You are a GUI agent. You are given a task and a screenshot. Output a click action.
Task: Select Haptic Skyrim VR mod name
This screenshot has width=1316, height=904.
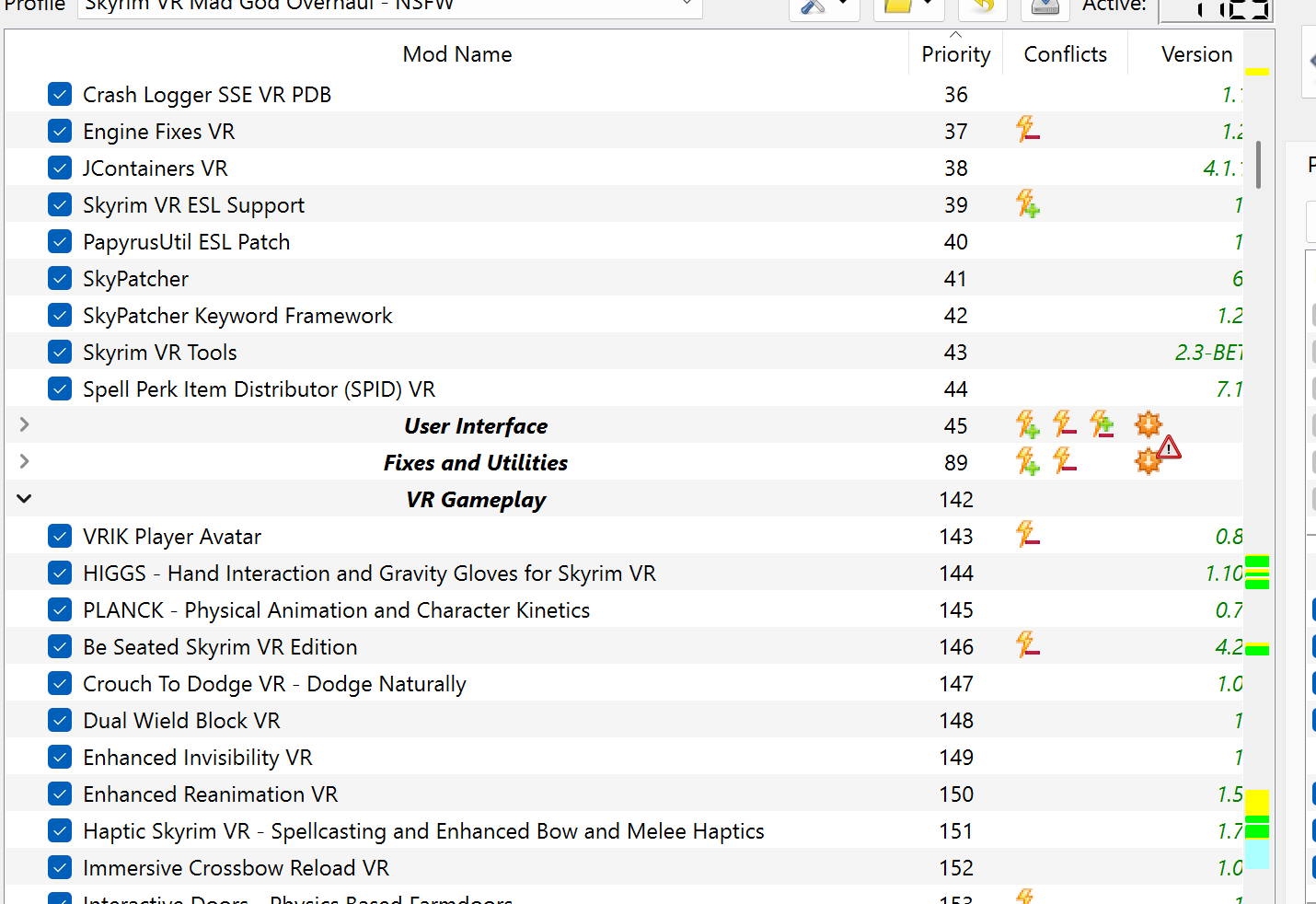pos(423,831)
